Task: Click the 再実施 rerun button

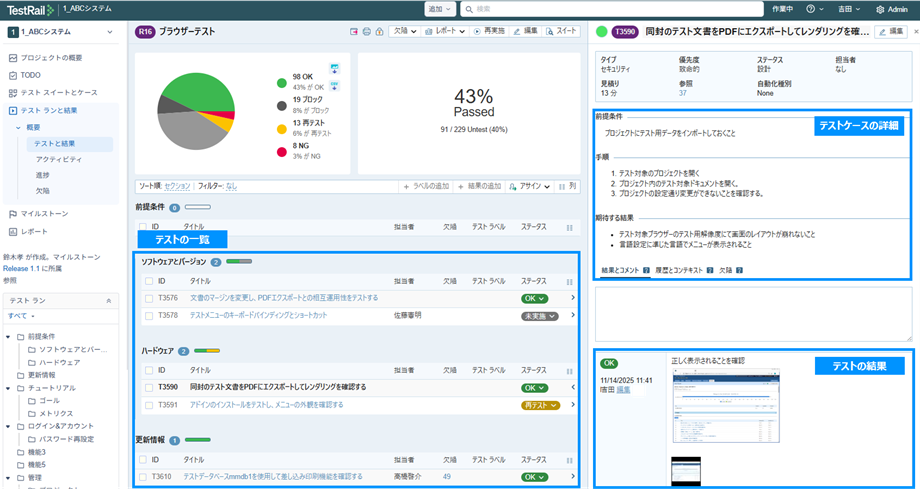Action: pyautogui.click(x=481, y=32)
